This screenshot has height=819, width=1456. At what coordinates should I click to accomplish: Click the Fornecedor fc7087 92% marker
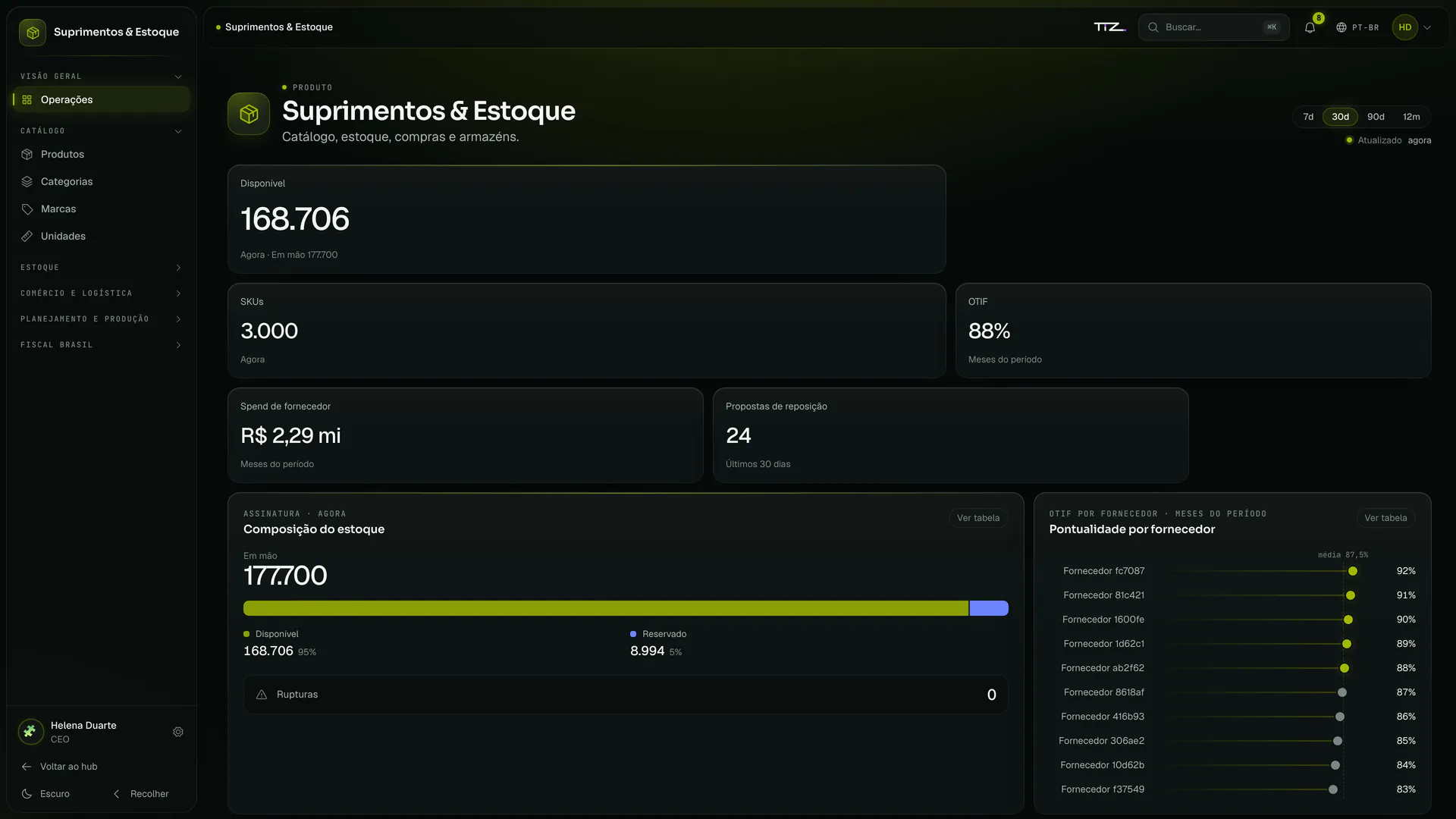coord(1353,571)
